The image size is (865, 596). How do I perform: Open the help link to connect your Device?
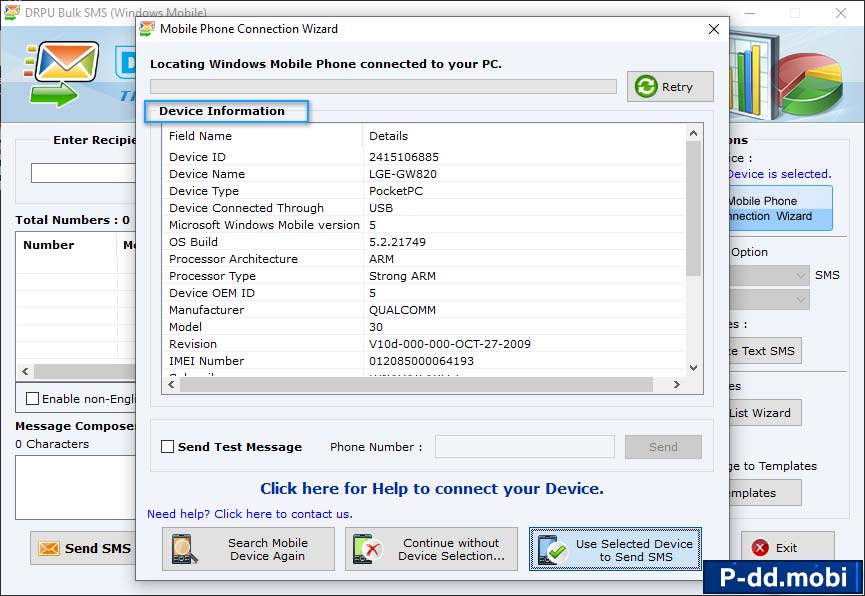432,489
